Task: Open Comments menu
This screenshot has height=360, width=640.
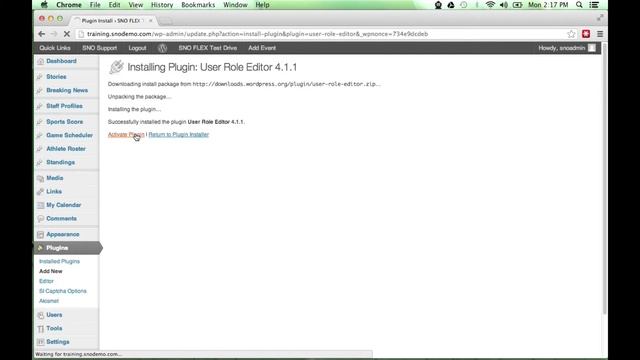Action: pos(61,218)
